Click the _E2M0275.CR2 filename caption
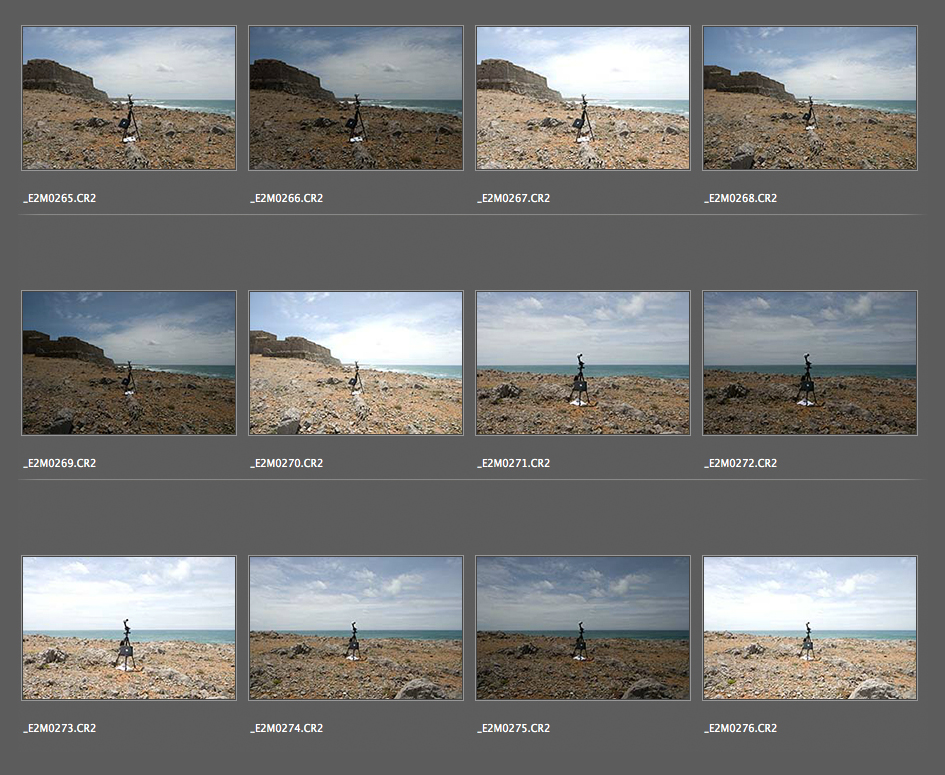The width and height of the screenshot is (945, 775). [x=514, y=728]
